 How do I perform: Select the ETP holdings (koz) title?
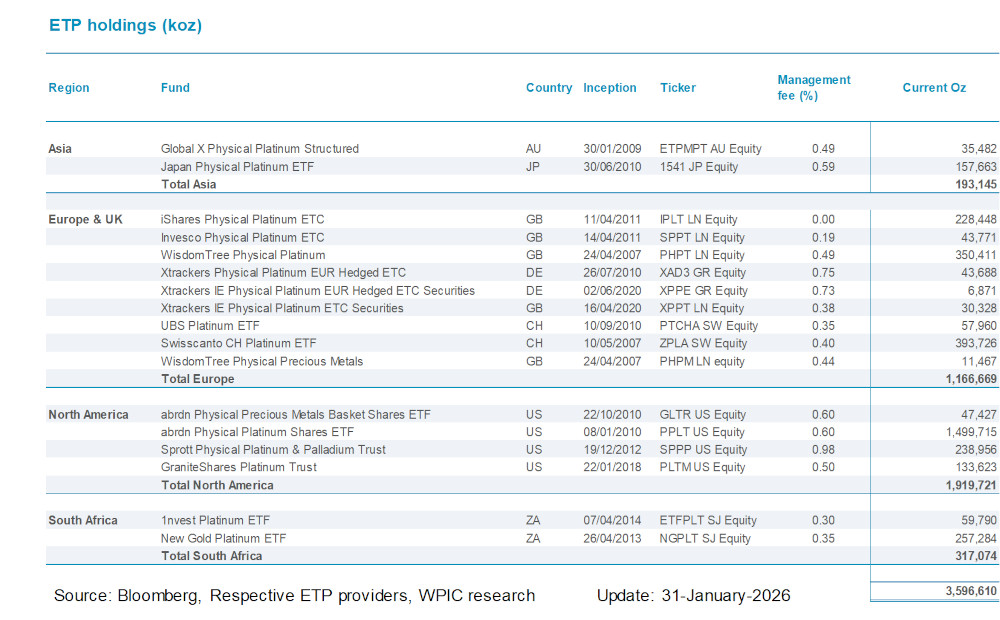(x=125, y=25)
